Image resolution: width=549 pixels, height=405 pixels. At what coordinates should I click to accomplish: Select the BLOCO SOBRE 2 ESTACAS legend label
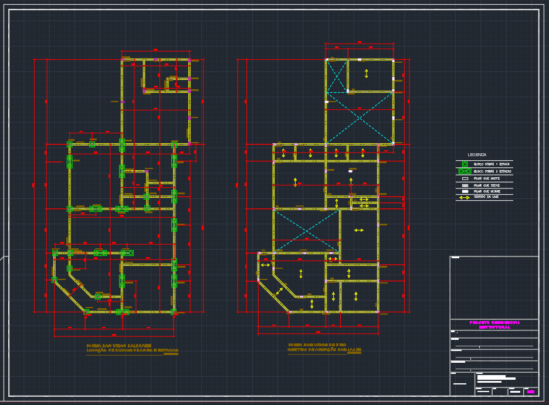coord(492,172)
